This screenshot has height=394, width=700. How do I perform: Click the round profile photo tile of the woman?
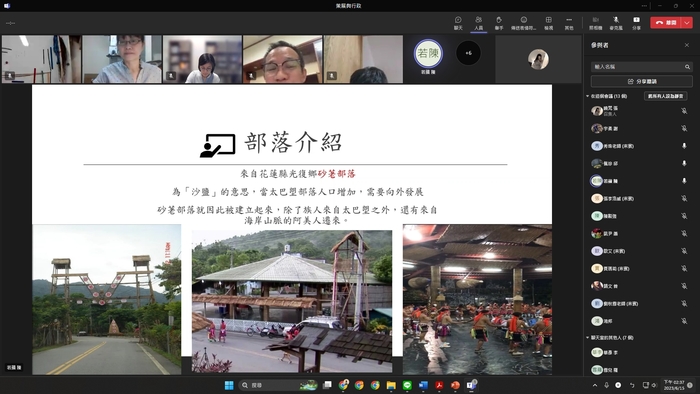[538, 59]
